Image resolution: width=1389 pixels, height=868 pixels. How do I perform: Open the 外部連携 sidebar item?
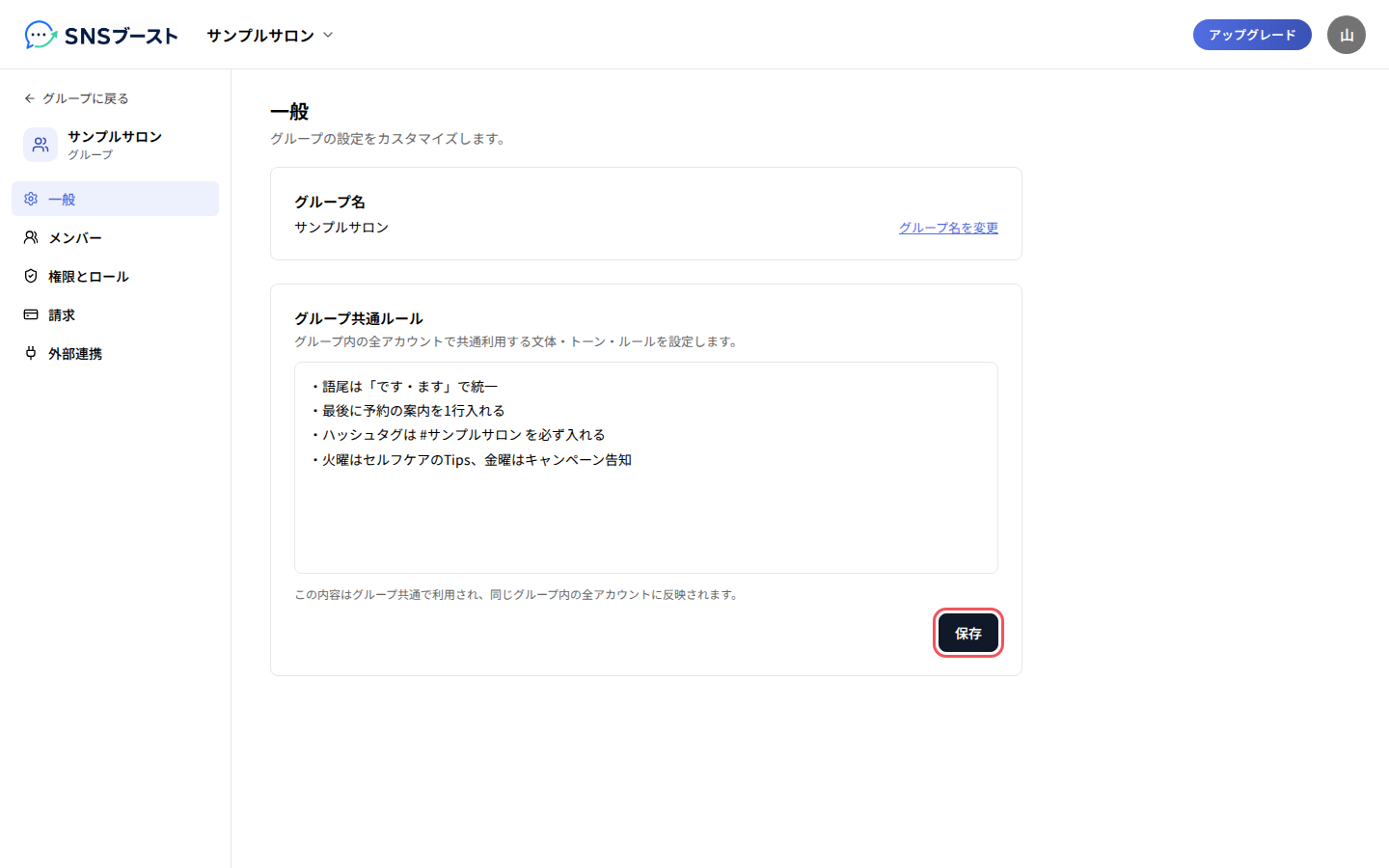(x=115, y=353)
